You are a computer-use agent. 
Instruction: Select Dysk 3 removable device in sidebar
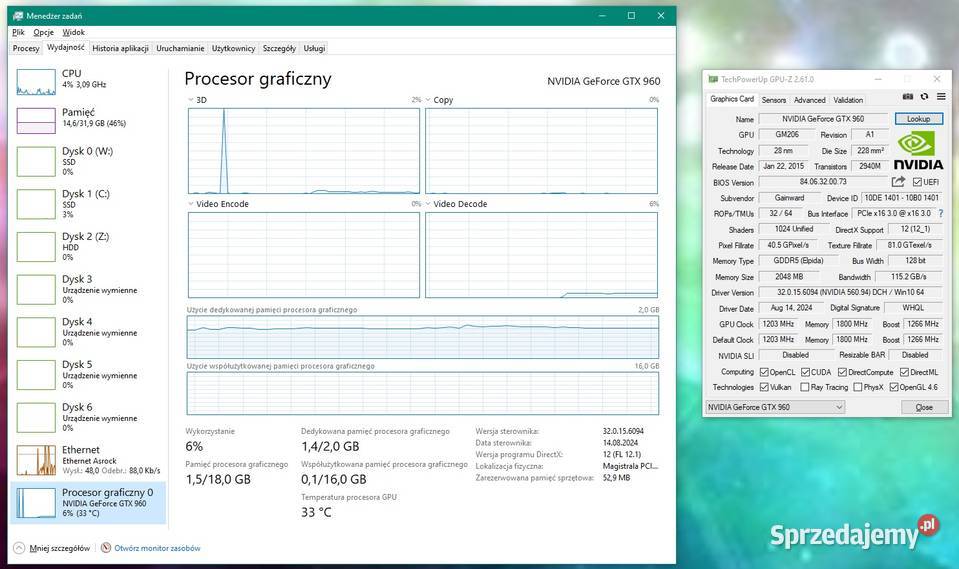(x=88, y=289)
